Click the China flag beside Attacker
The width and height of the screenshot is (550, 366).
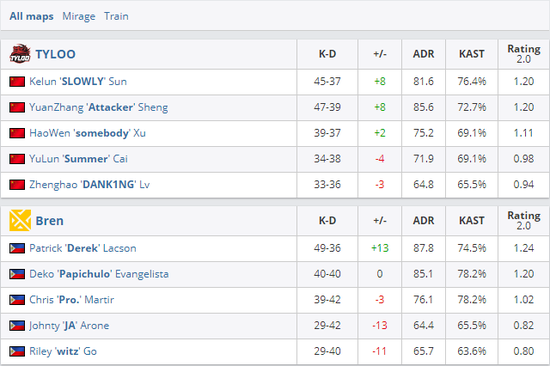pyautogui.click(x=17, y=107)
